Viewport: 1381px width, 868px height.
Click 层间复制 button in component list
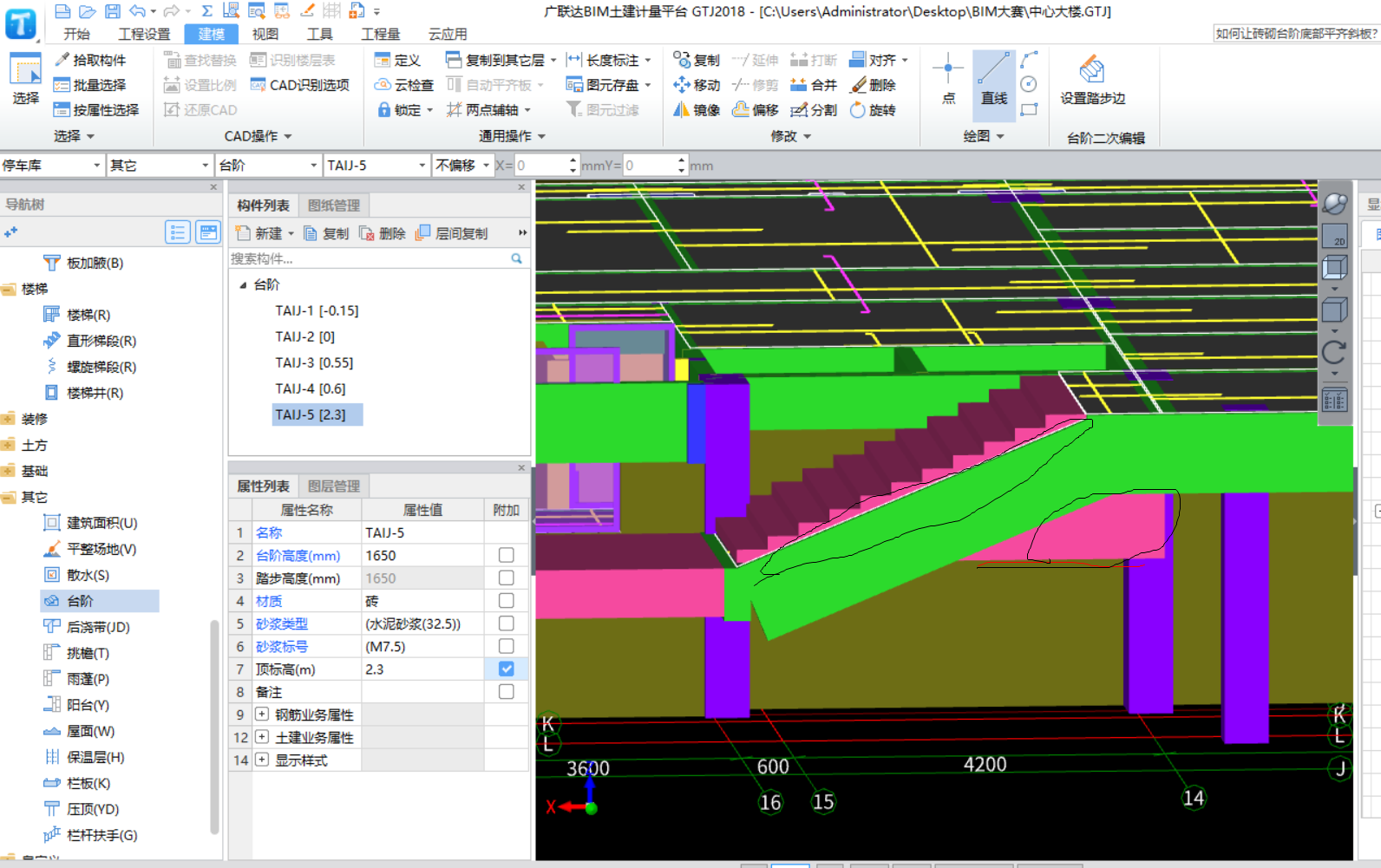pos(452,233)
